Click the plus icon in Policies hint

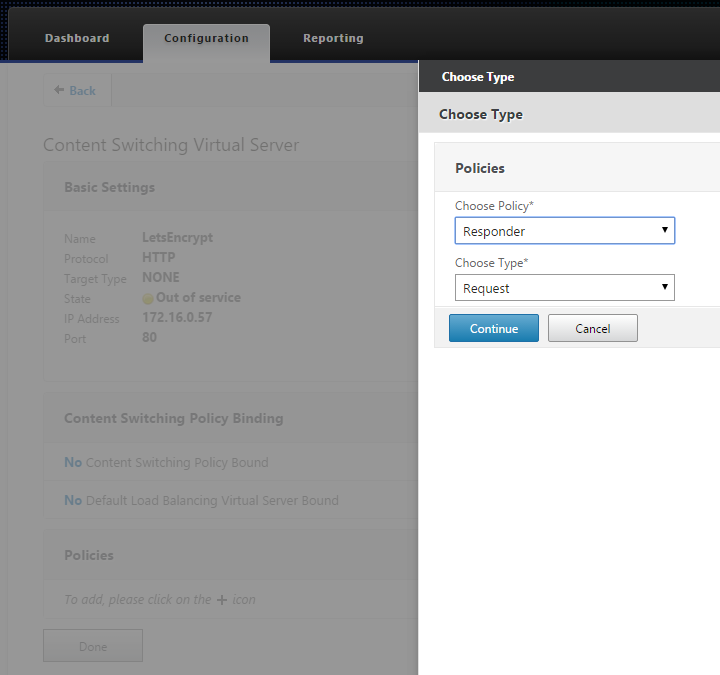click(221, 600)
